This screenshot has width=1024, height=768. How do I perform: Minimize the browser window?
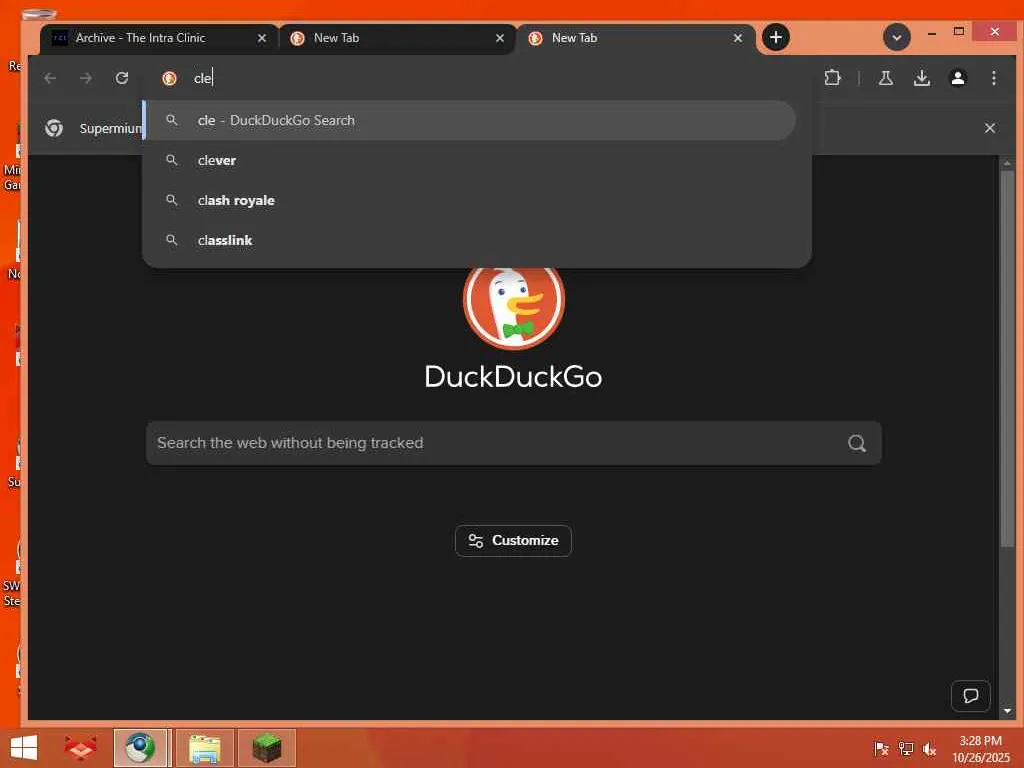click(932, 32)
